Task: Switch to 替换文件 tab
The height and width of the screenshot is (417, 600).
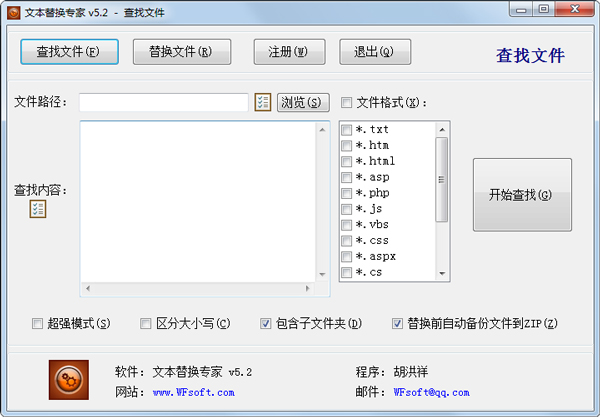Action: tap(181, 51)
